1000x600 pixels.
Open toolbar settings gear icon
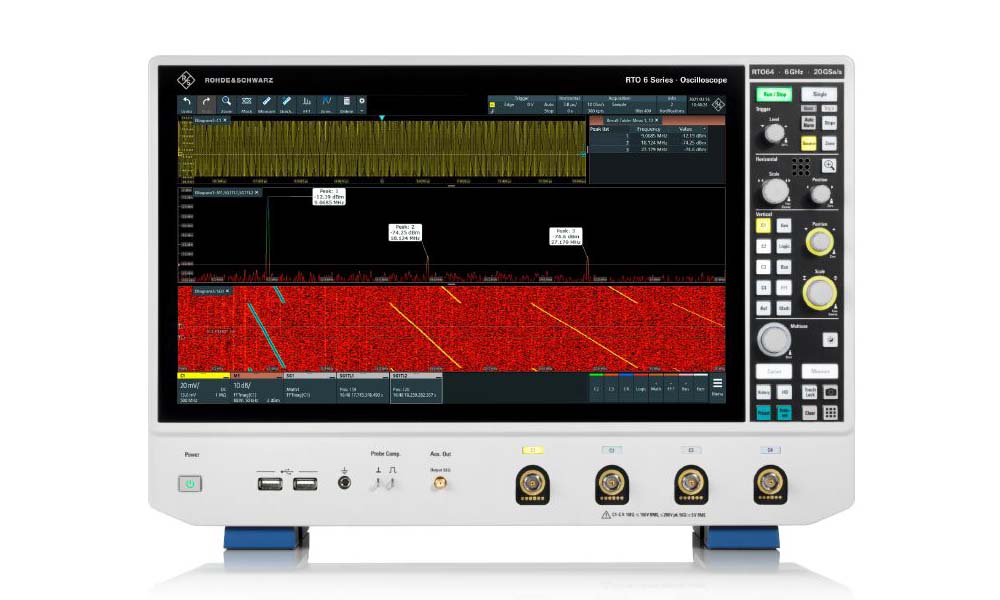pyautogui.click(x=362, y=101)
